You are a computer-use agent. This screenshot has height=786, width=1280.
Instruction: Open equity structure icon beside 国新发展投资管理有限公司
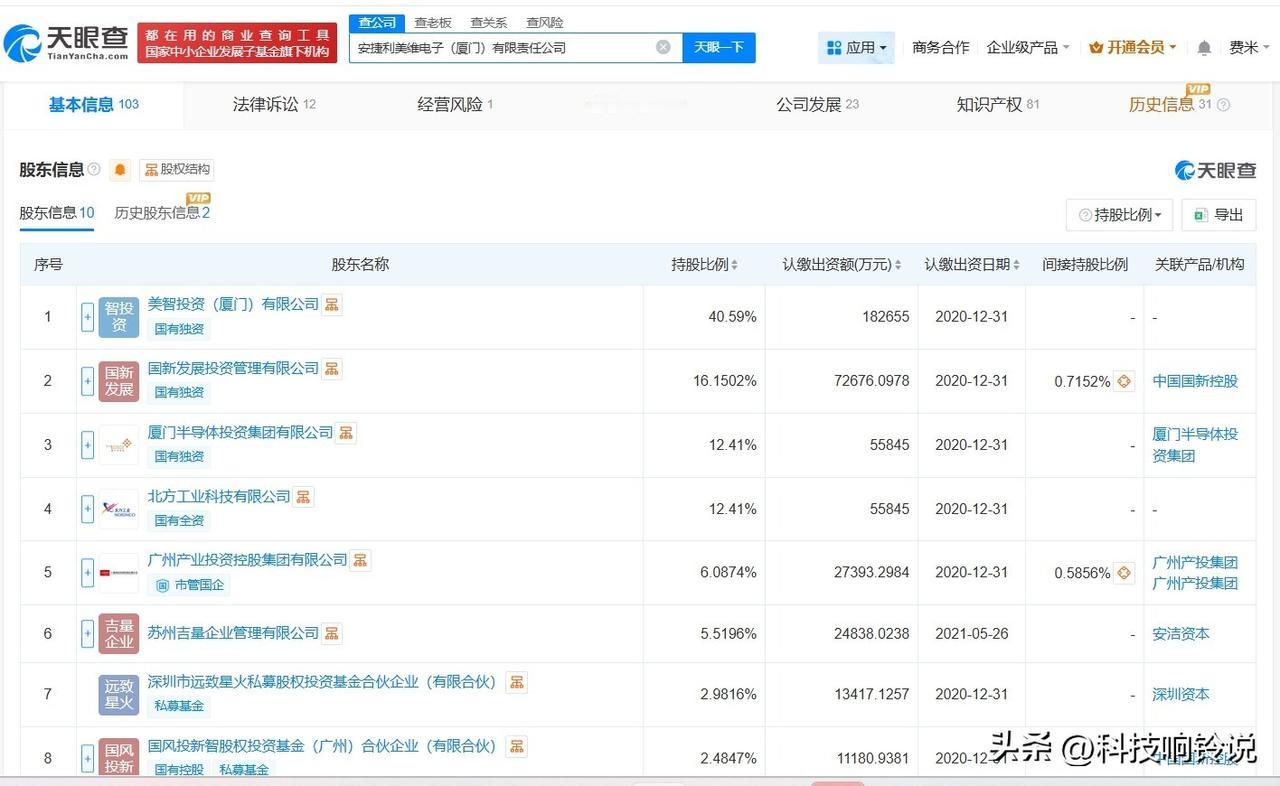332,368
